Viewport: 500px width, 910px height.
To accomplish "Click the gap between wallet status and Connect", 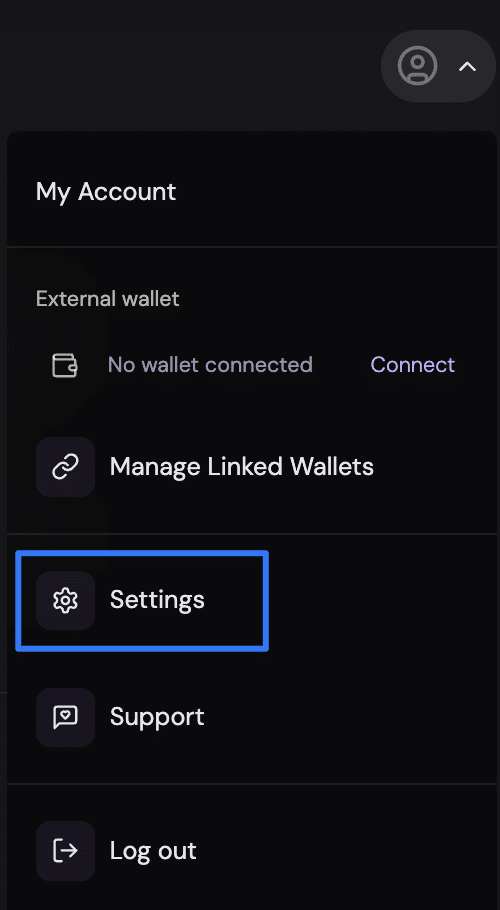I will [342, 364].
